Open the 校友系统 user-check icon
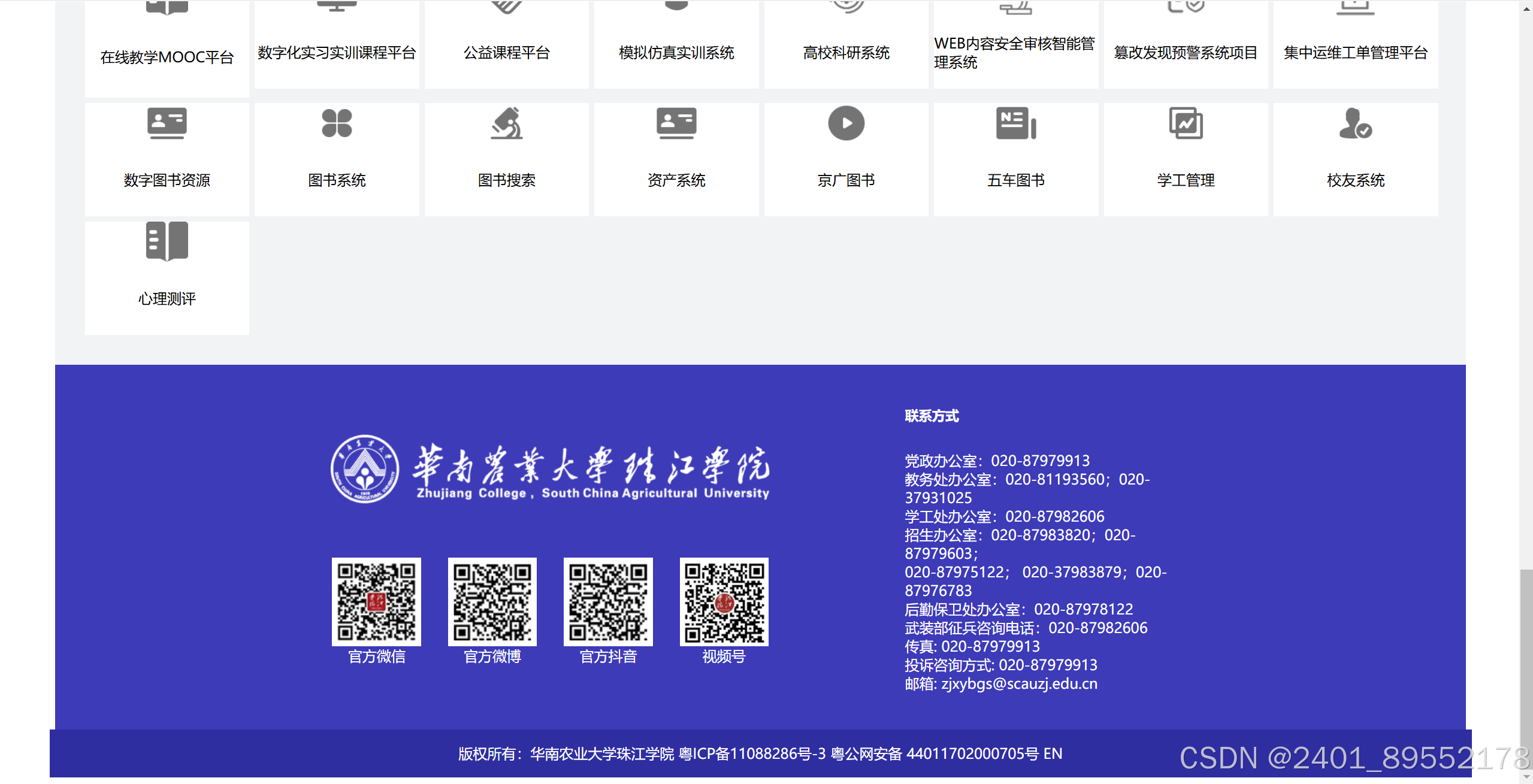The image size is (1533, 784). point(1355,123)
